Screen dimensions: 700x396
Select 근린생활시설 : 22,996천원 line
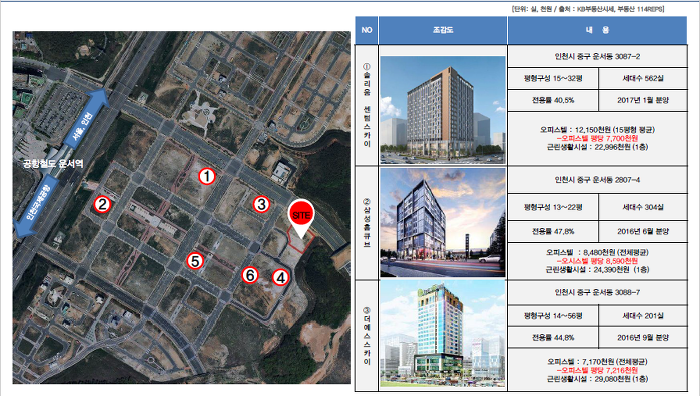click(x=597, y=147)
